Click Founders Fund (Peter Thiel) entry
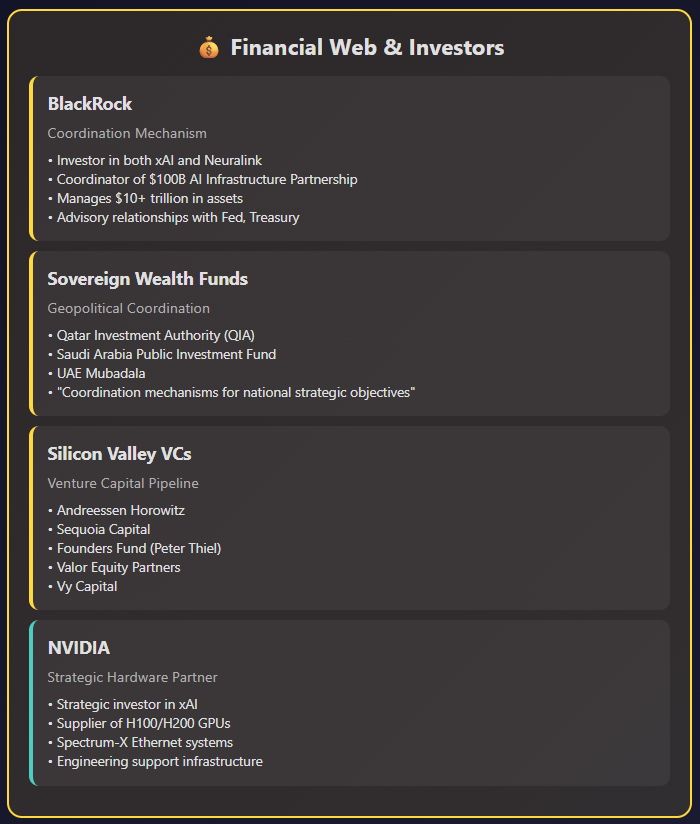Image resolution: width=700 pixels, height=824 pixels. tap(138, 548)
